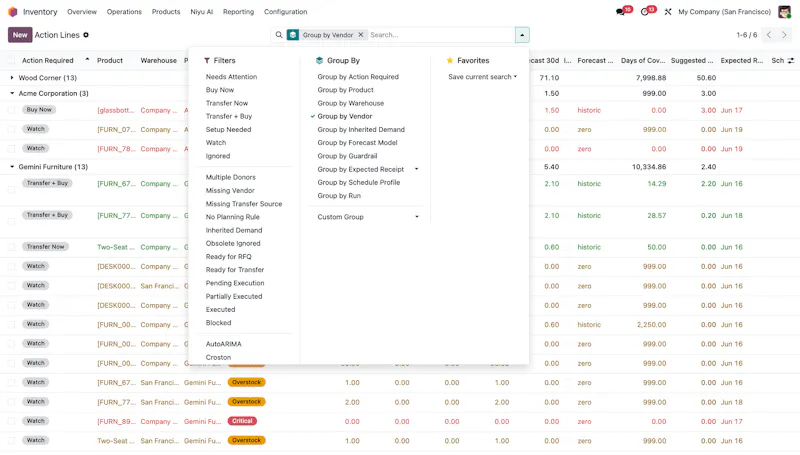Open the [glassbott... product cell
Image resolution: width=800 pixels, height=455 pixels.
tap(116, 110)
